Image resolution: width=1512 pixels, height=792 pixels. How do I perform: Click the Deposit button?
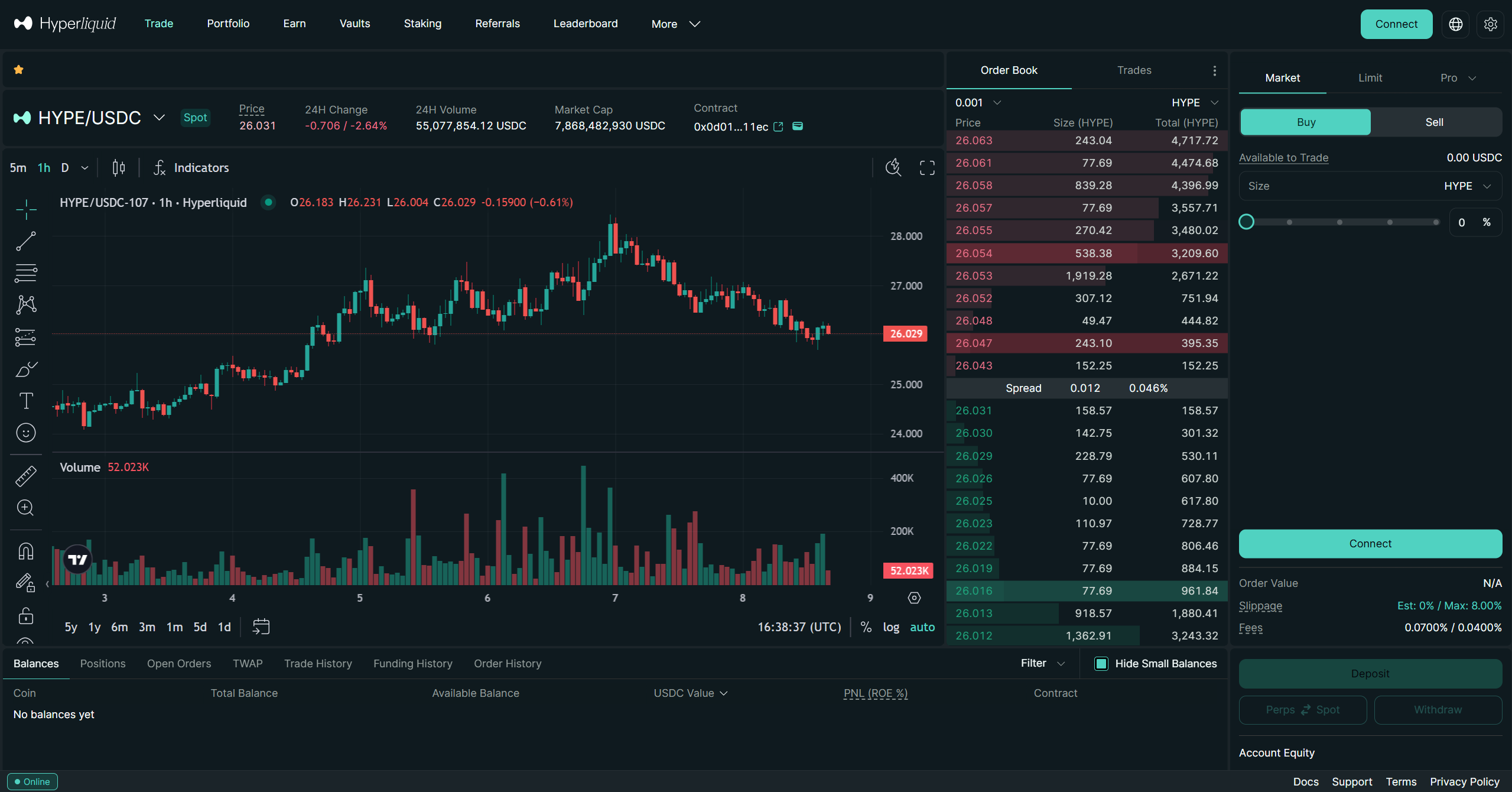(x=1370, y=674)
